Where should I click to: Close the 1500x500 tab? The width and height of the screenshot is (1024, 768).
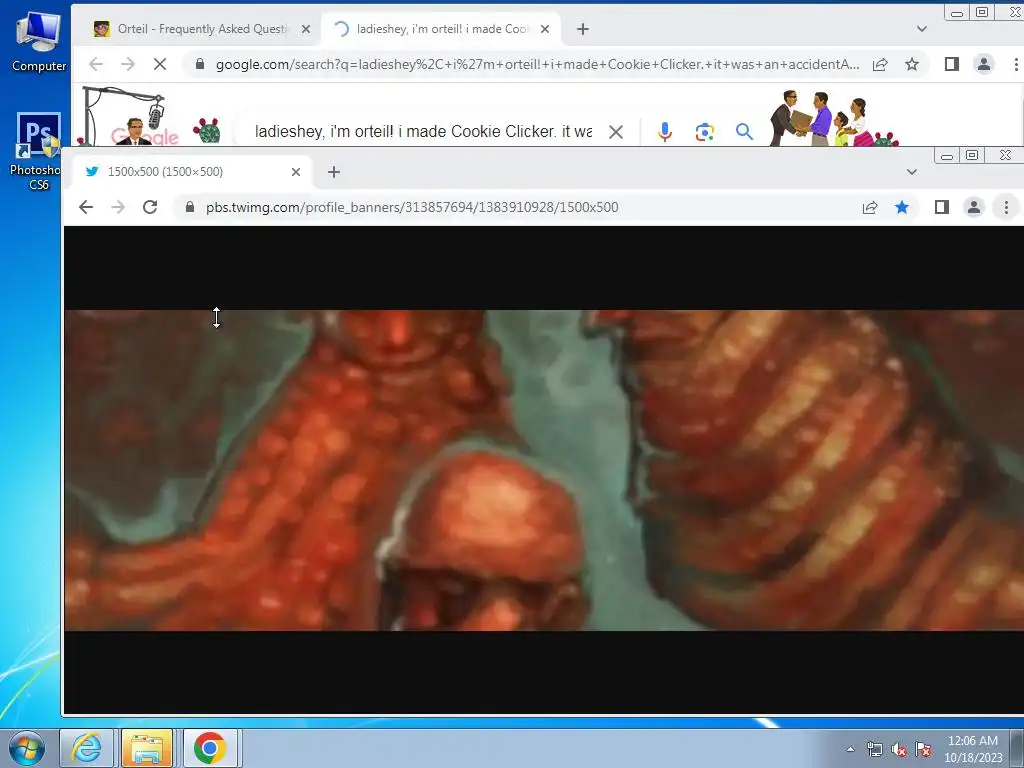296,172
